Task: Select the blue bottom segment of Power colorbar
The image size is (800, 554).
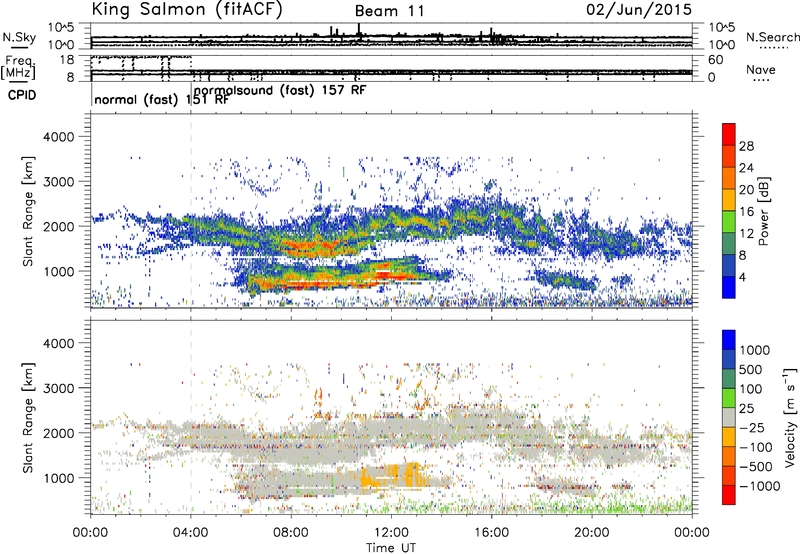Action: pyautogui.click(x=729, y=287)
